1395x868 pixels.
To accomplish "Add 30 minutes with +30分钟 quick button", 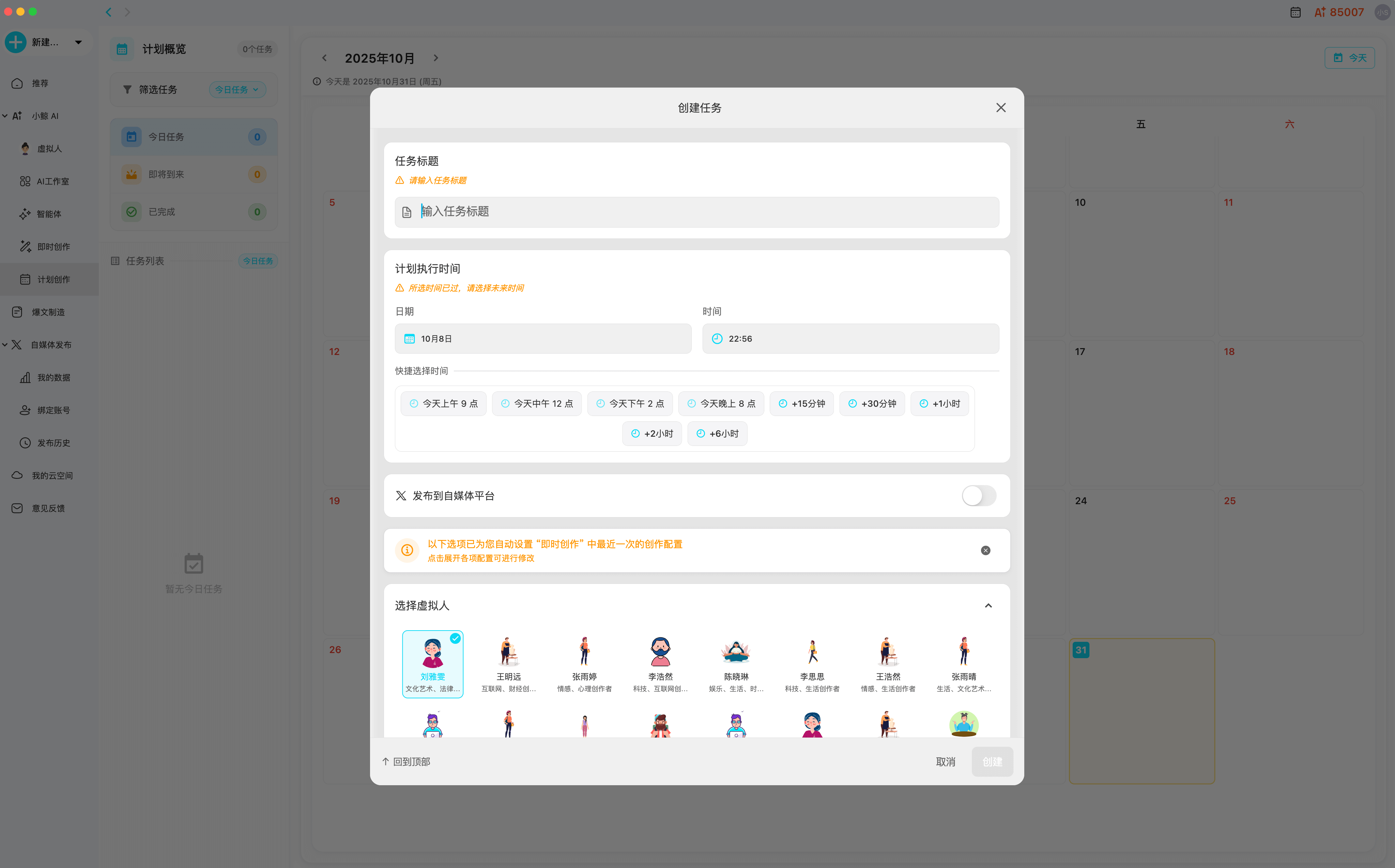I will point(872,404).
